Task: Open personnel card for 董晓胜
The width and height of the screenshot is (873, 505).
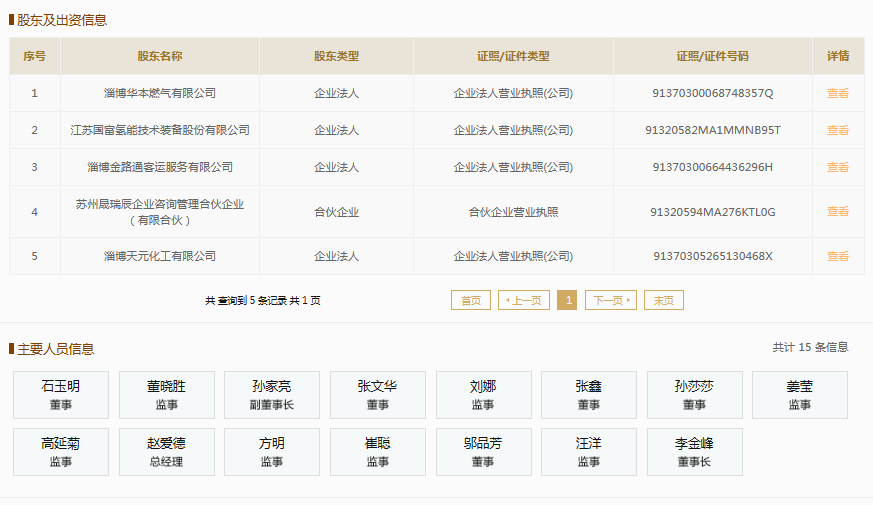Action: click(x=166, y=395)
